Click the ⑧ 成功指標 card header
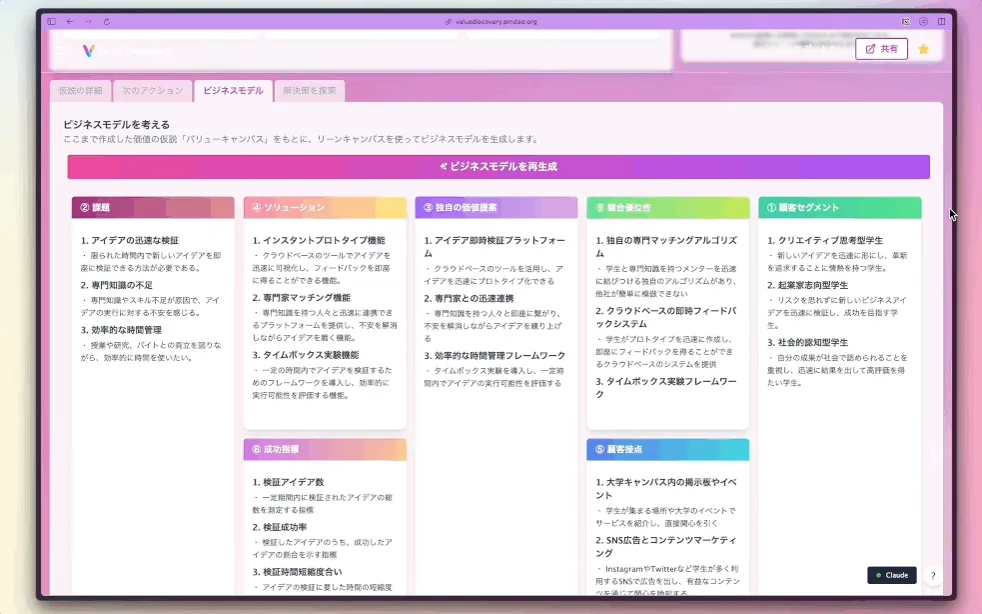The width and height of the screenshot is (982, 614). [x=325, y=449]
